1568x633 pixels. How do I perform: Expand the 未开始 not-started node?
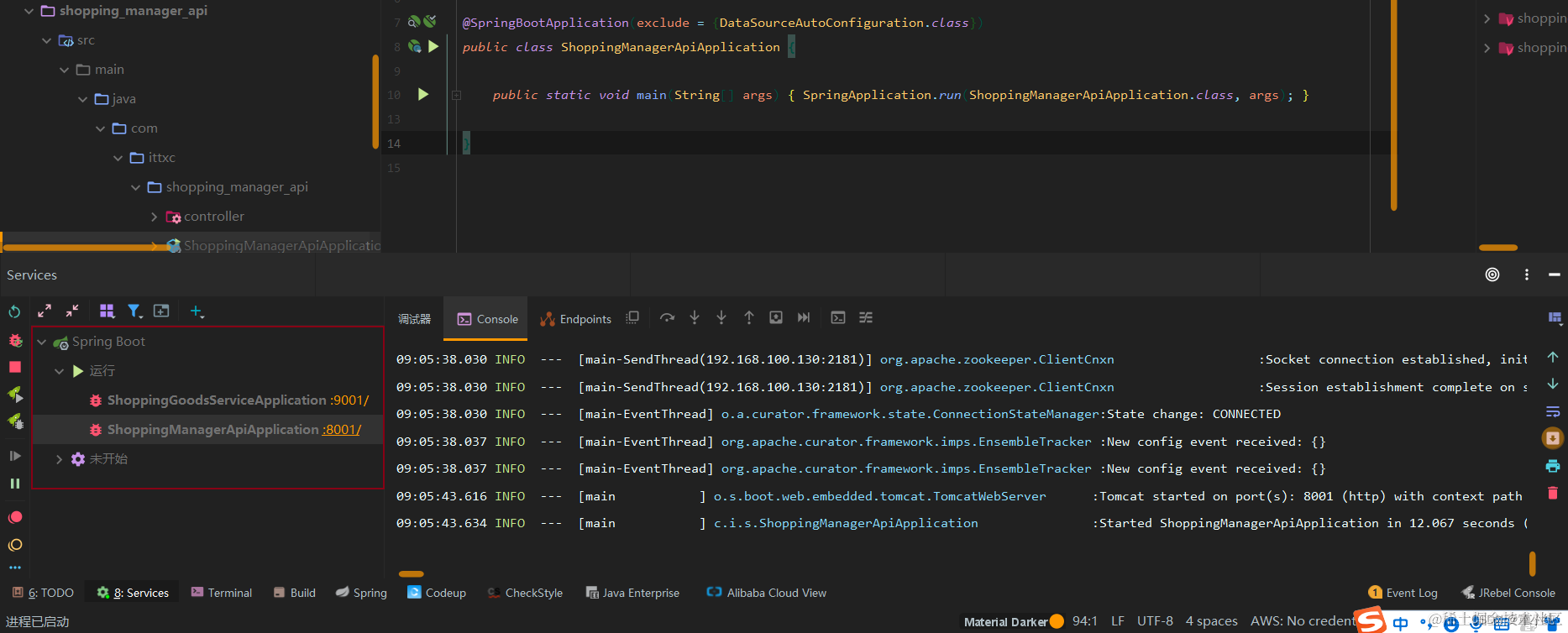pos(59,459)
